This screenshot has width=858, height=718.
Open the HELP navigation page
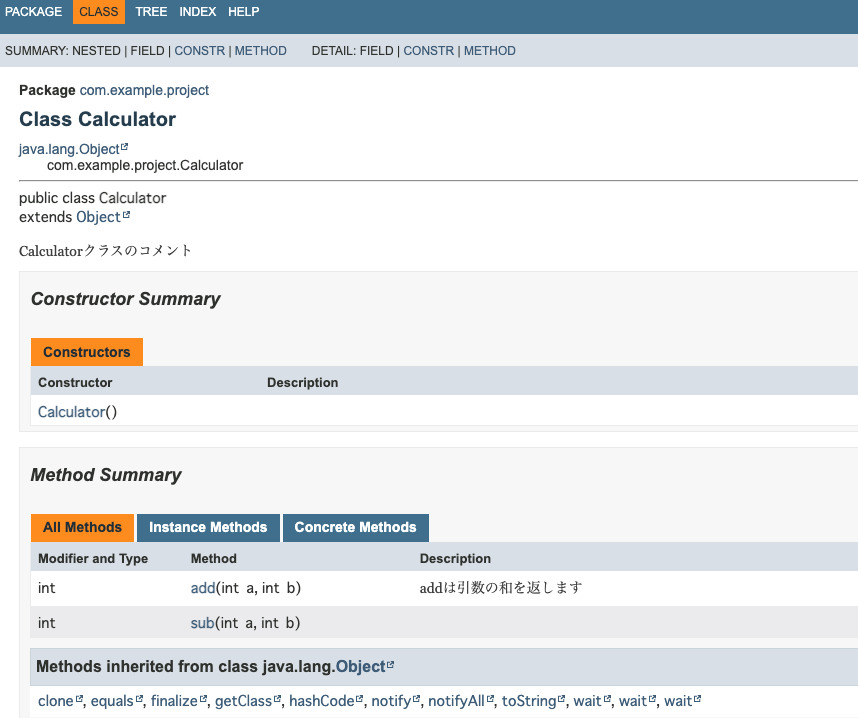(x=243, y=11)
